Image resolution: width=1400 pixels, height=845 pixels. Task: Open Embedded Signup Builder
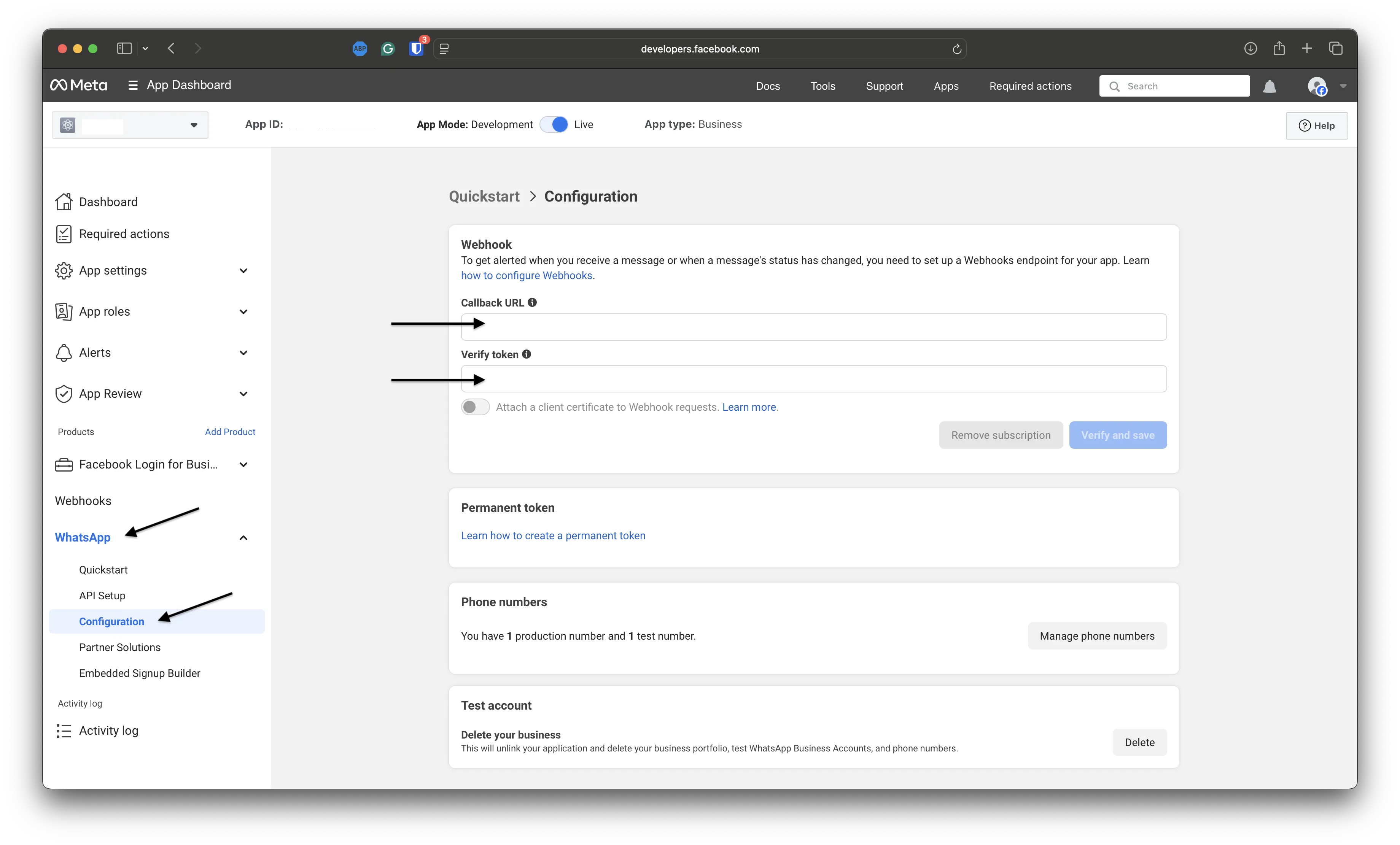(140, 673)
